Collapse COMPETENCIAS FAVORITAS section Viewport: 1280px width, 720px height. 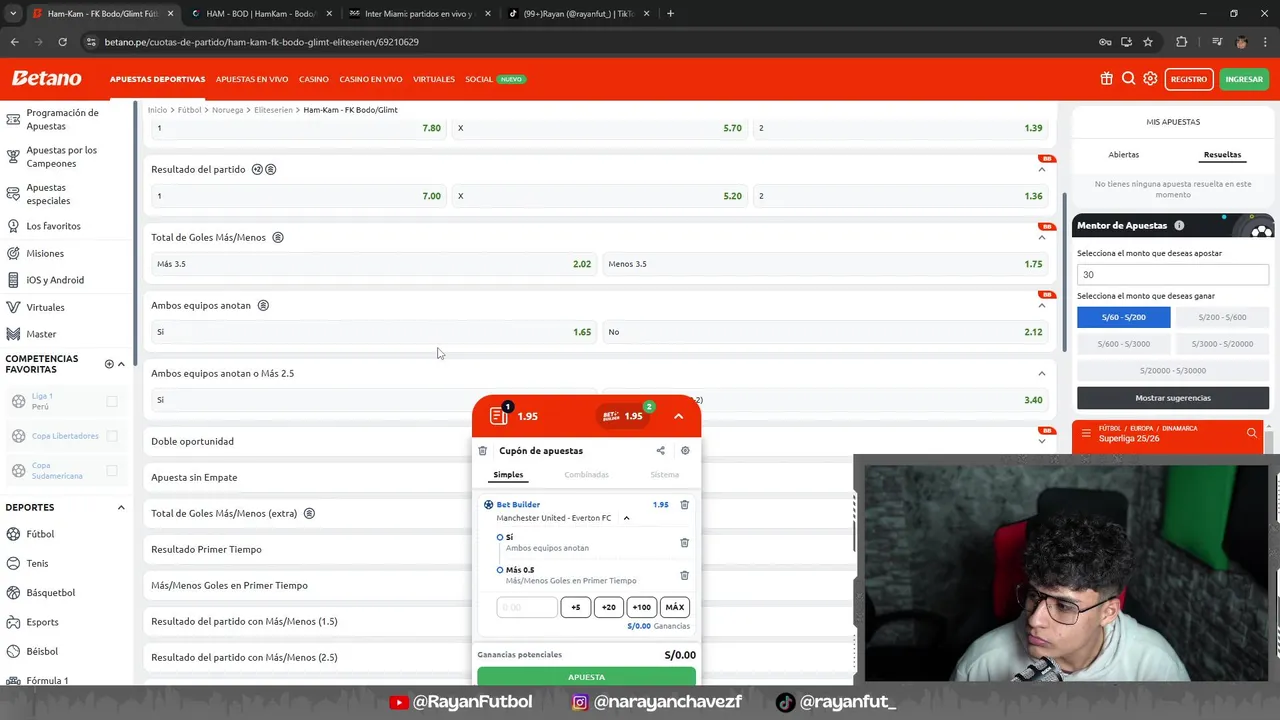point(121,364)
